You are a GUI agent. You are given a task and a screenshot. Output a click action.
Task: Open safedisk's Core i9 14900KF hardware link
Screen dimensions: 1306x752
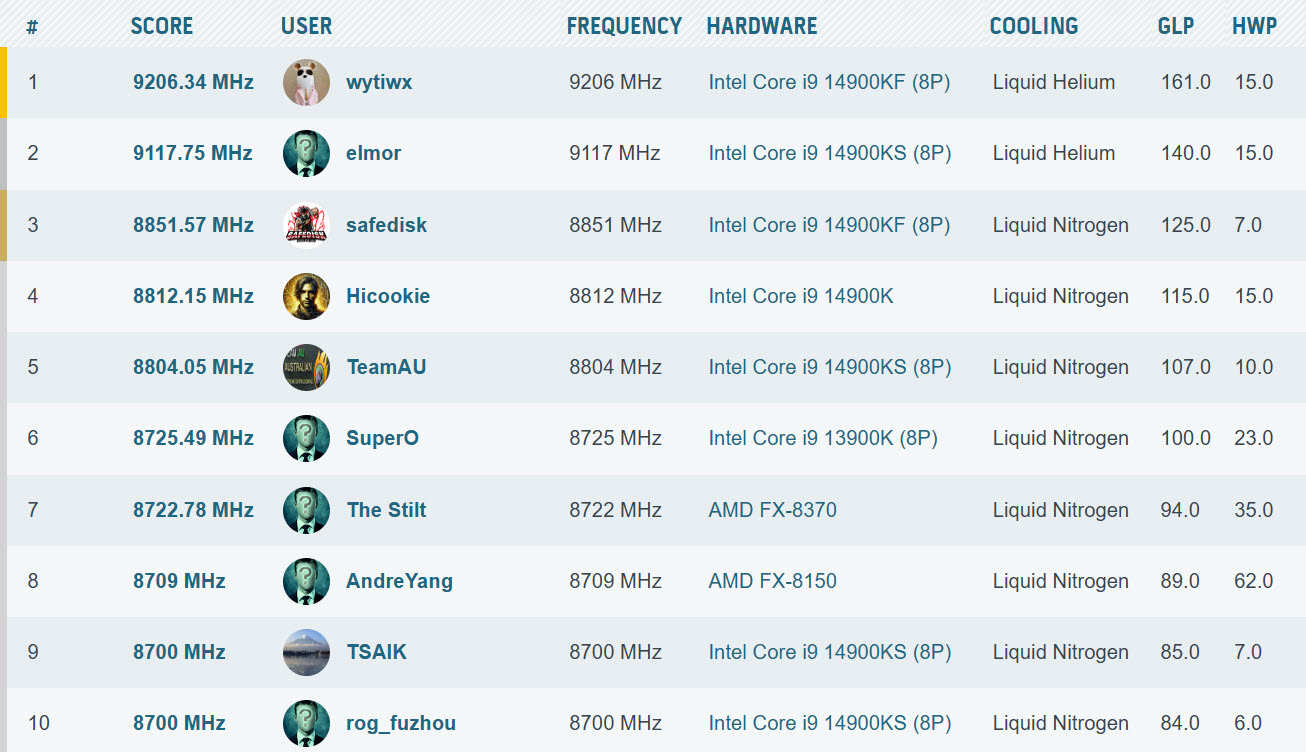coord(830,225)
